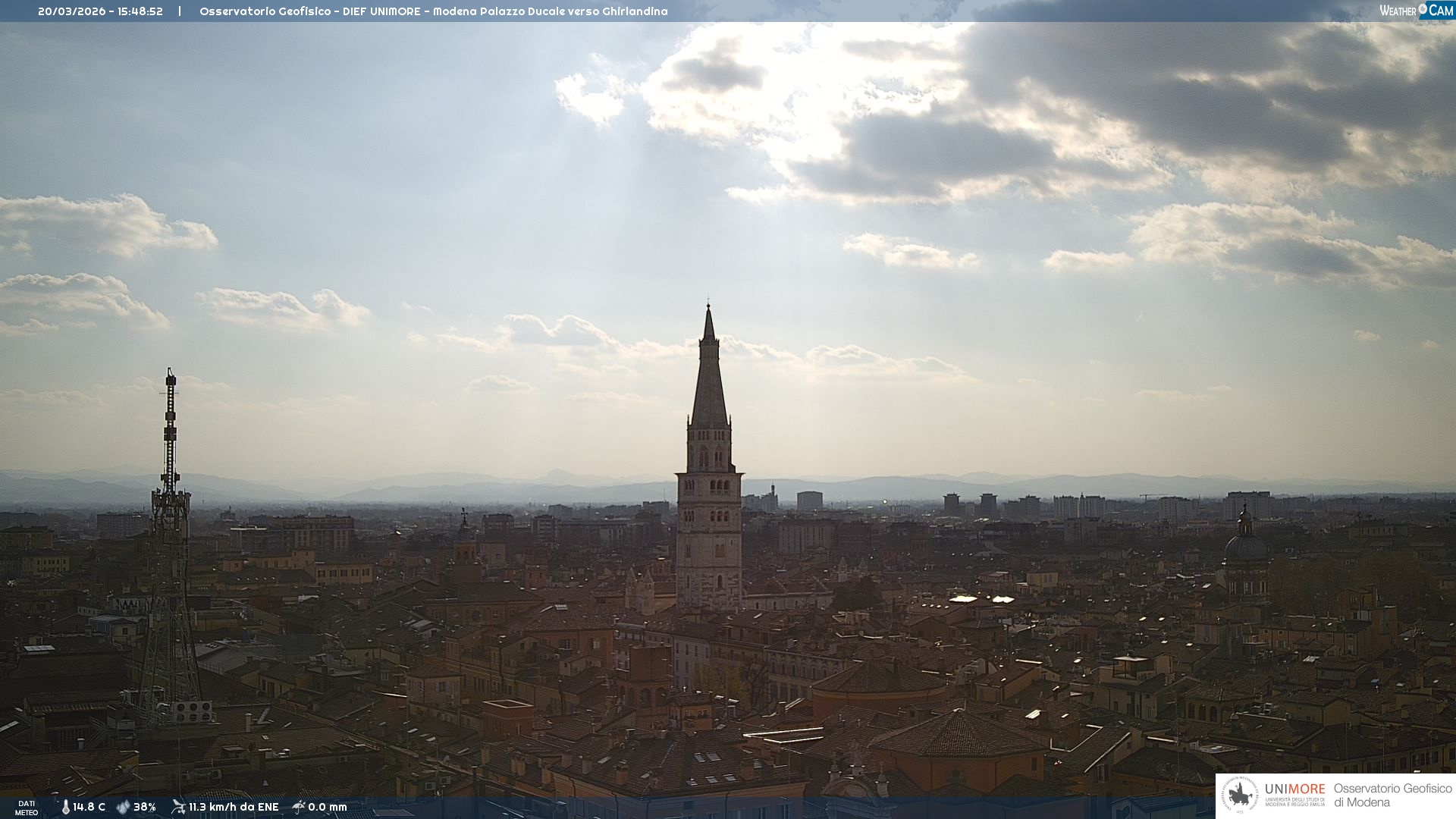Click the WeatherCam lens camera icon
Image resolution: width=1456 pixels, height=819 pixels.
coord(1423,9)
